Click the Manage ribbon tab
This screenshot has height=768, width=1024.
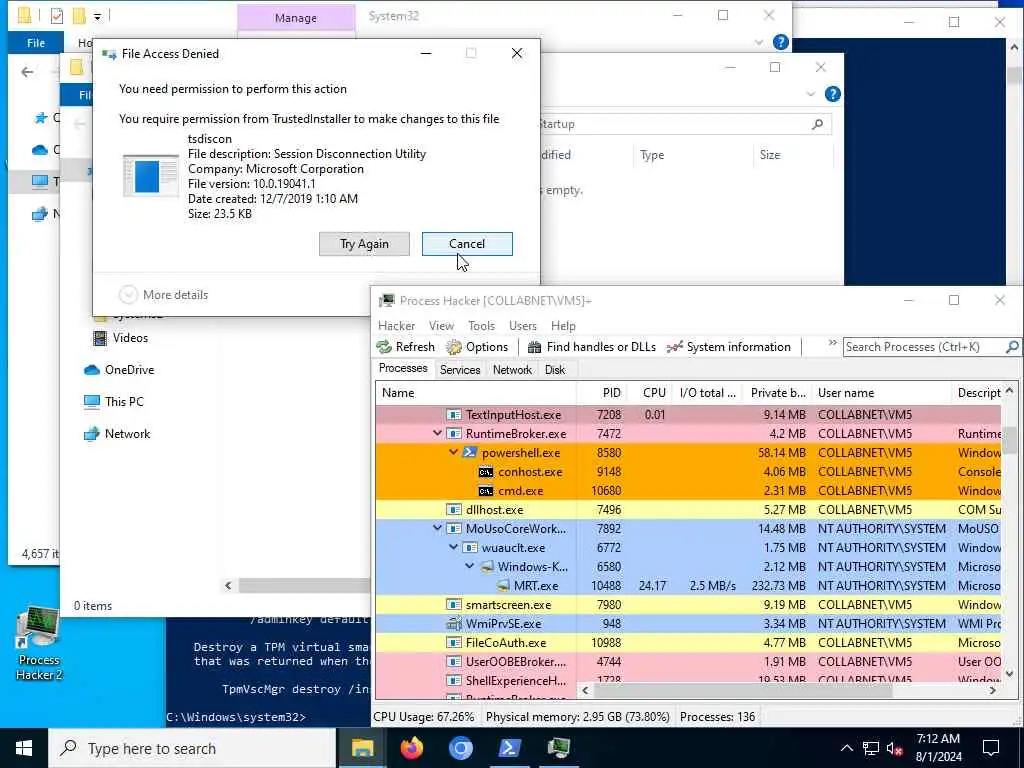coord(296,18)
